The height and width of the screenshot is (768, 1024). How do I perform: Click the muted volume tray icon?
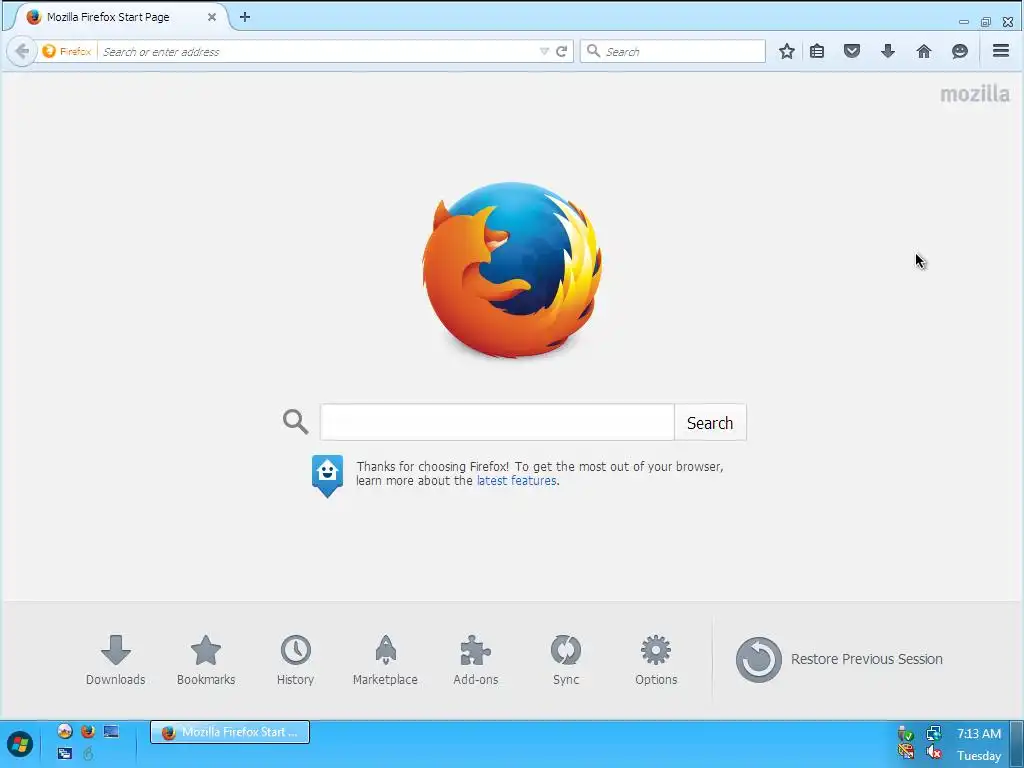(x=934, y=752)
